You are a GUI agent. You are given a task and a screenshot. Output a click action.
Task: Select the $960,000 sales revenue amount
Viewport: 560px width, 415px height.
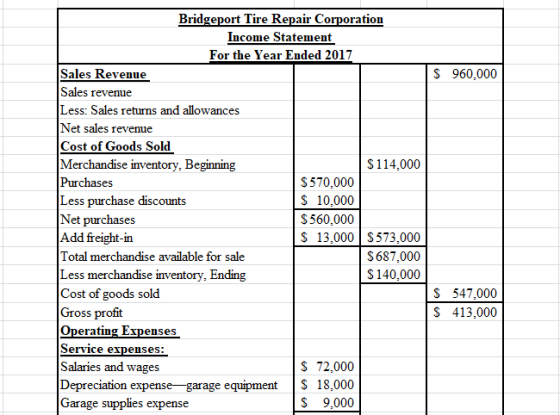point(465,74)
